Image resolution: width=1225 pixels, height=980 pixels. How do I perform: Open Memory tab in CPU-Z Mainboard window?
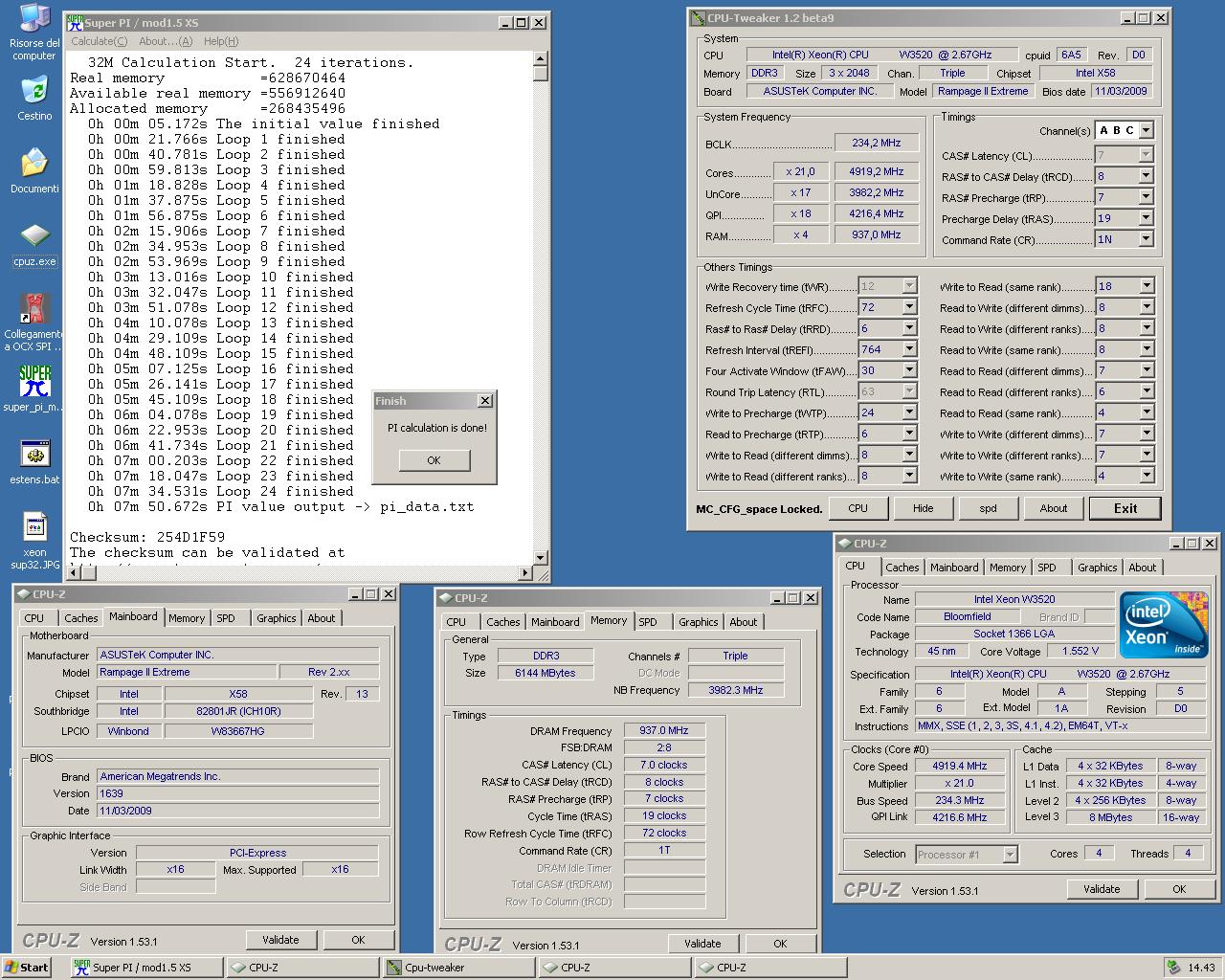coord(187,618)
